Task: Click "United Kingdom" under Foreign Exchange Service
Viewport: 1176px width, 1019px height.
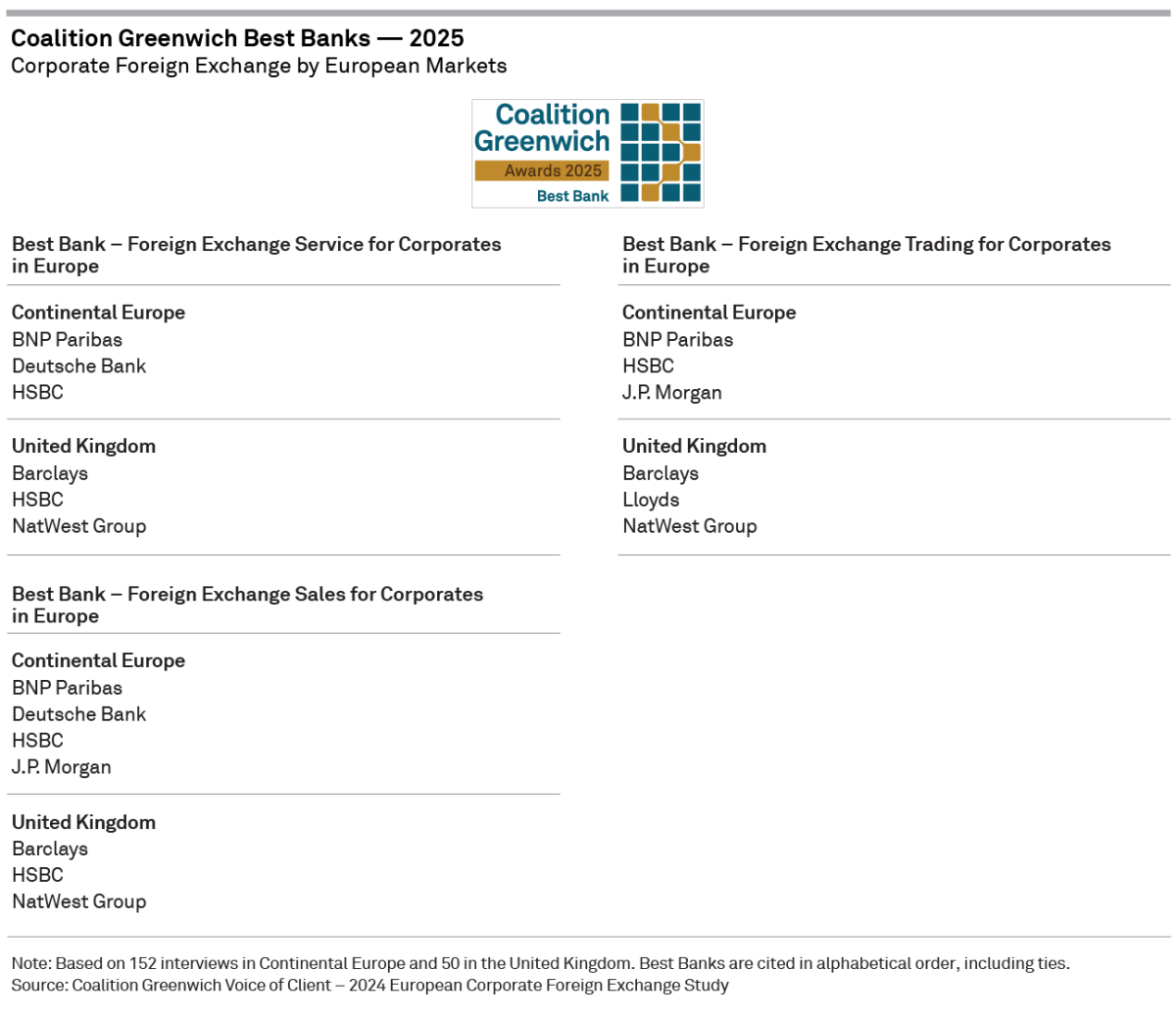Action: click(x=83, y=446)
